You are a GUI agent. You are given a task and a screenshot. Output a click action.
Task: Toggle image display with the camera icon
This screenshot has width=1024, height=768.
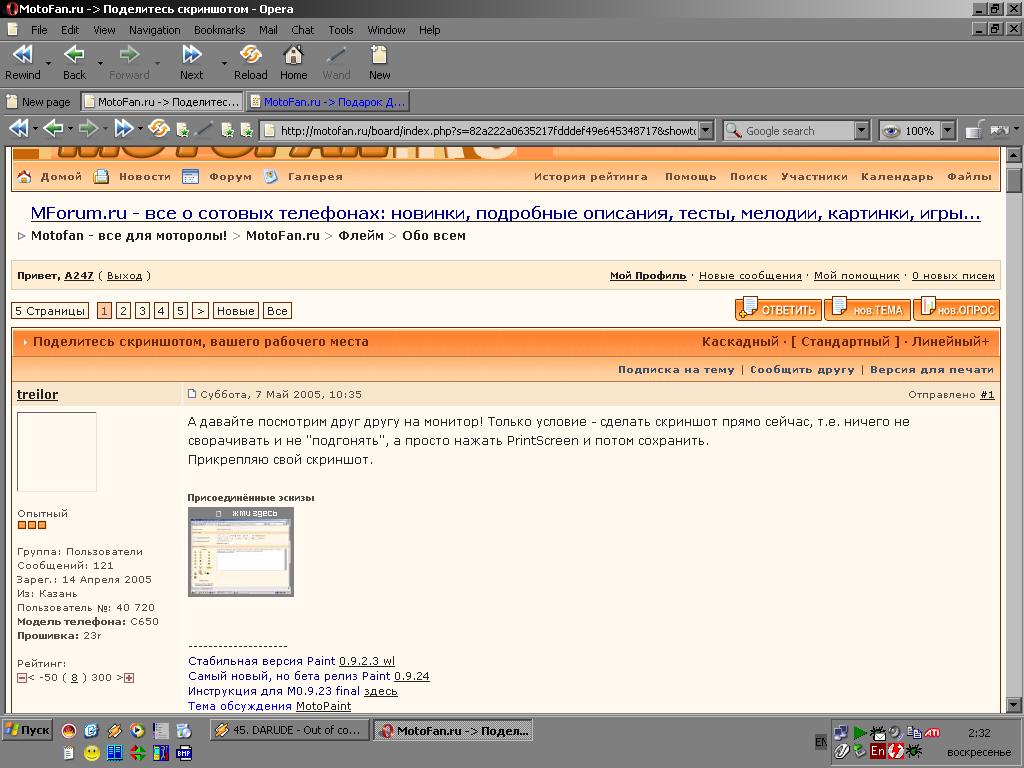pyautogui.click(x=1000, y=130)
